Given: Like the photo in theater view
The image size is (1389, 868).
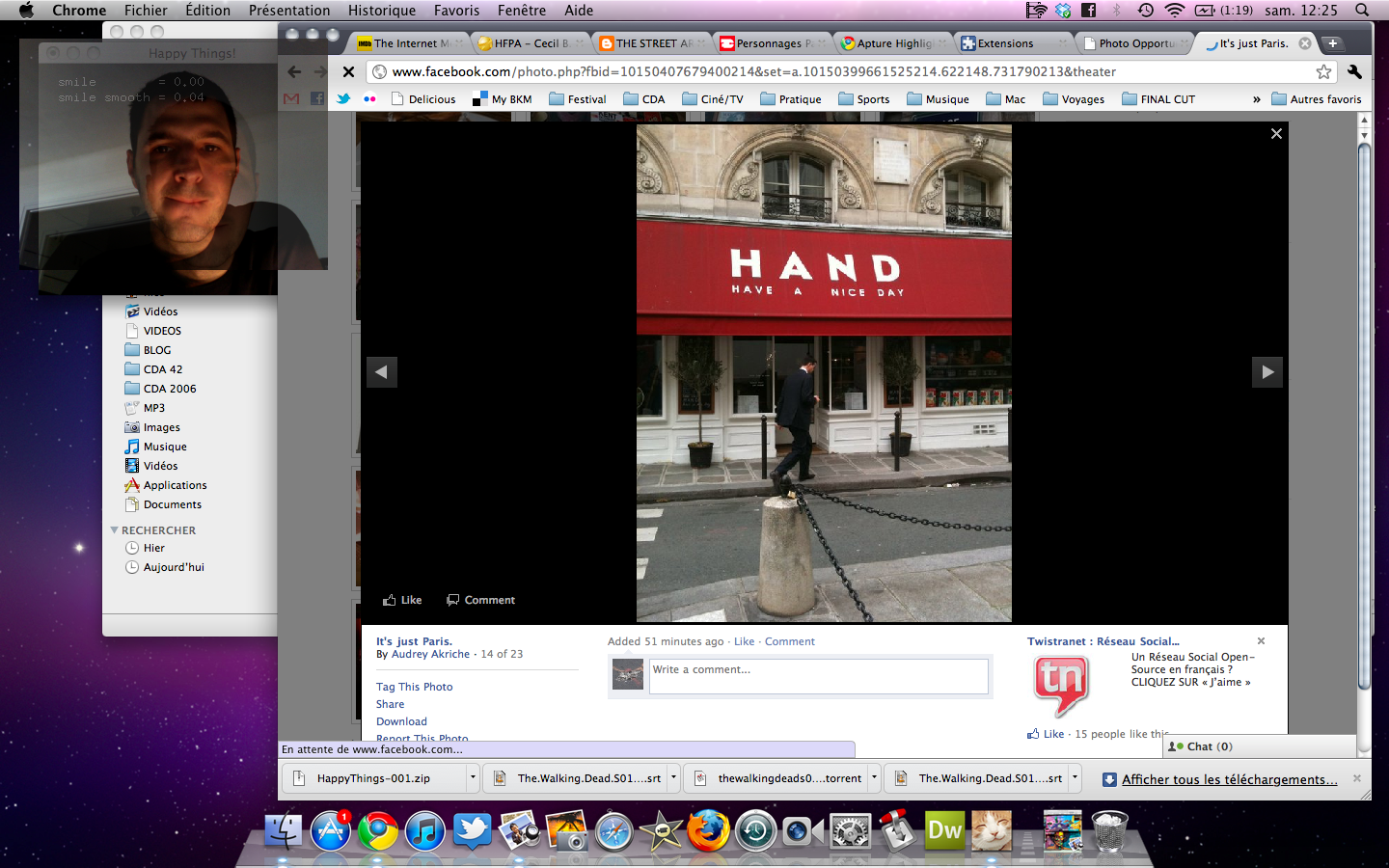Looking at the screenshot, I should point(403,600).
